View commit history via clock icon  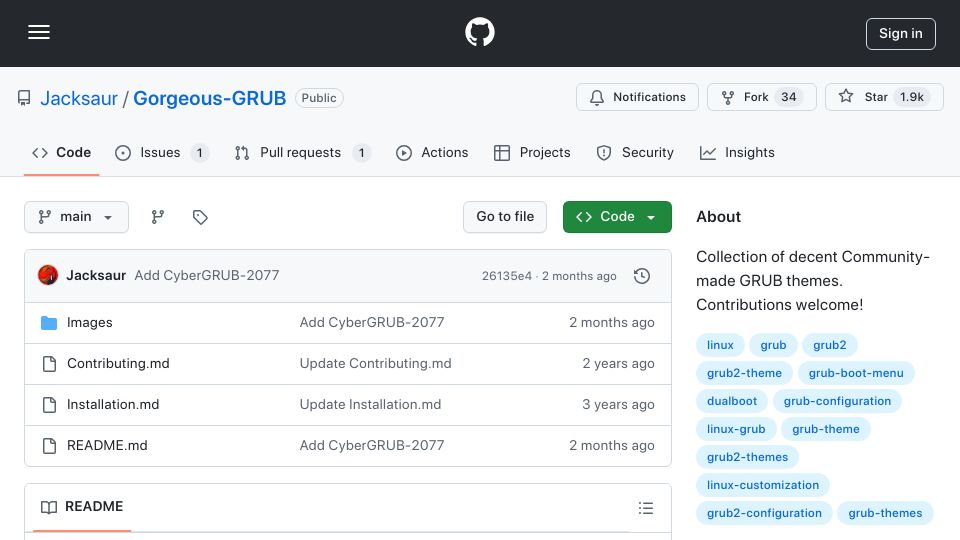pos(642,276)
